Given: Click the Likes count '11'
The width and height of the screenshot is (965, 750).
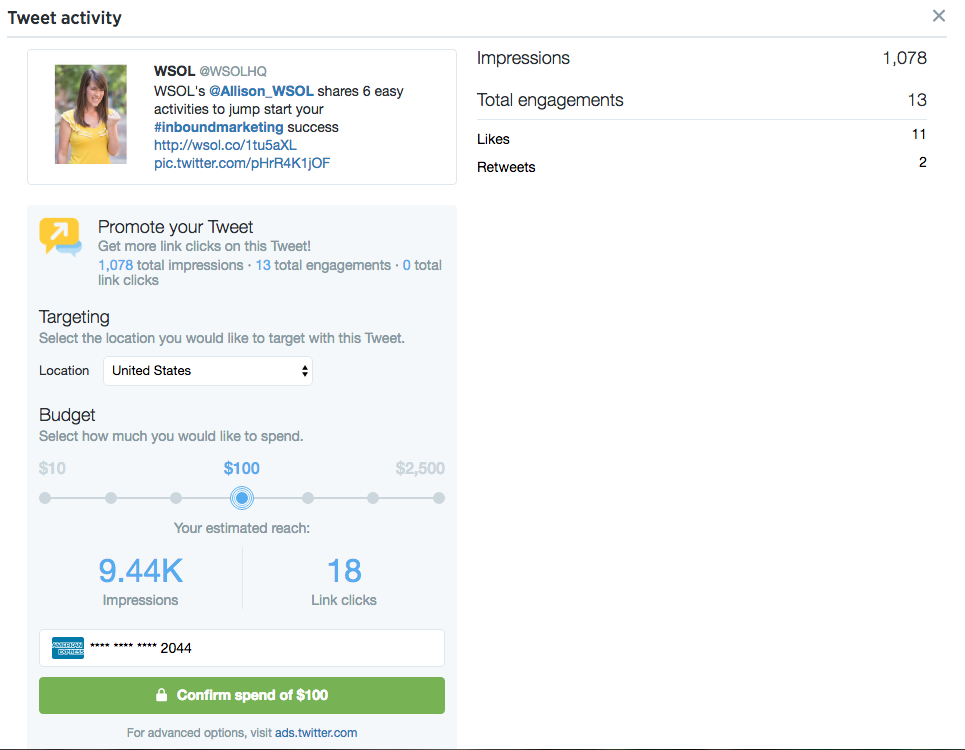Looking at the screenshot, I should click(x=919, y=134).
